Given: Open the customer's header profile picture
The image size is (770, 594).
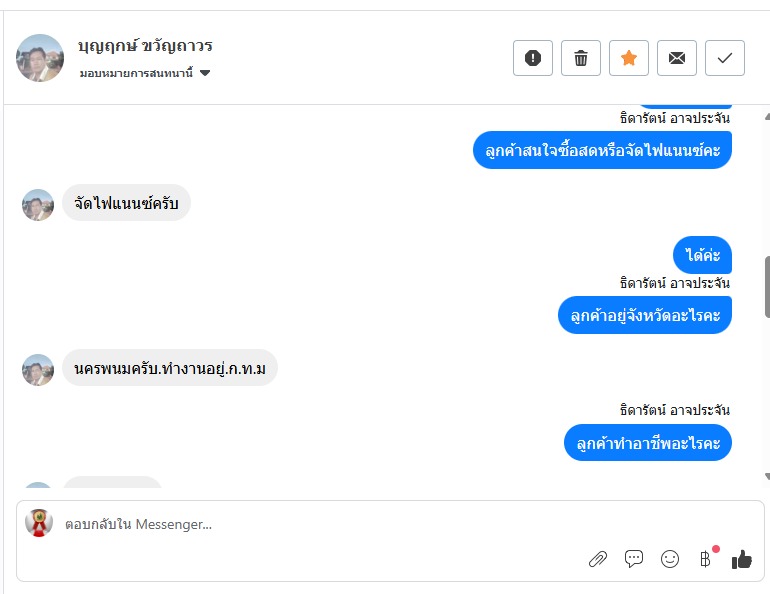Looking at the screenshot, I should click(x=40, y=58).
